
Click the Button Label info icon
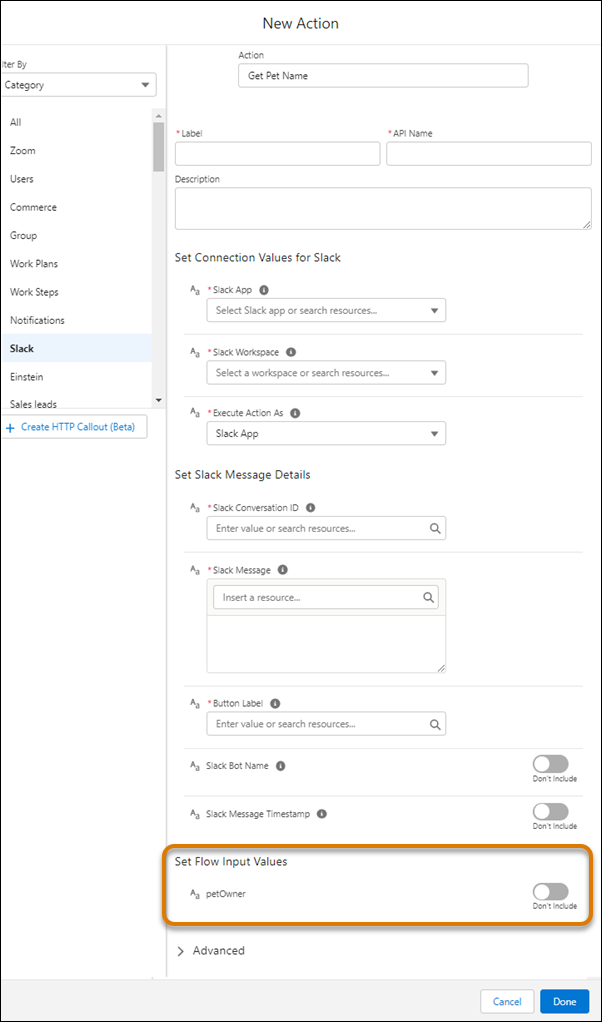coord(274,704)
